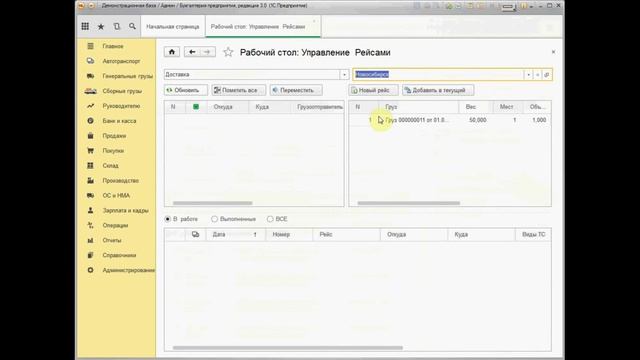Viewport: 640px width, 360px height.
Task: Click the Новосибирск input field
Action: click(438, 75)
